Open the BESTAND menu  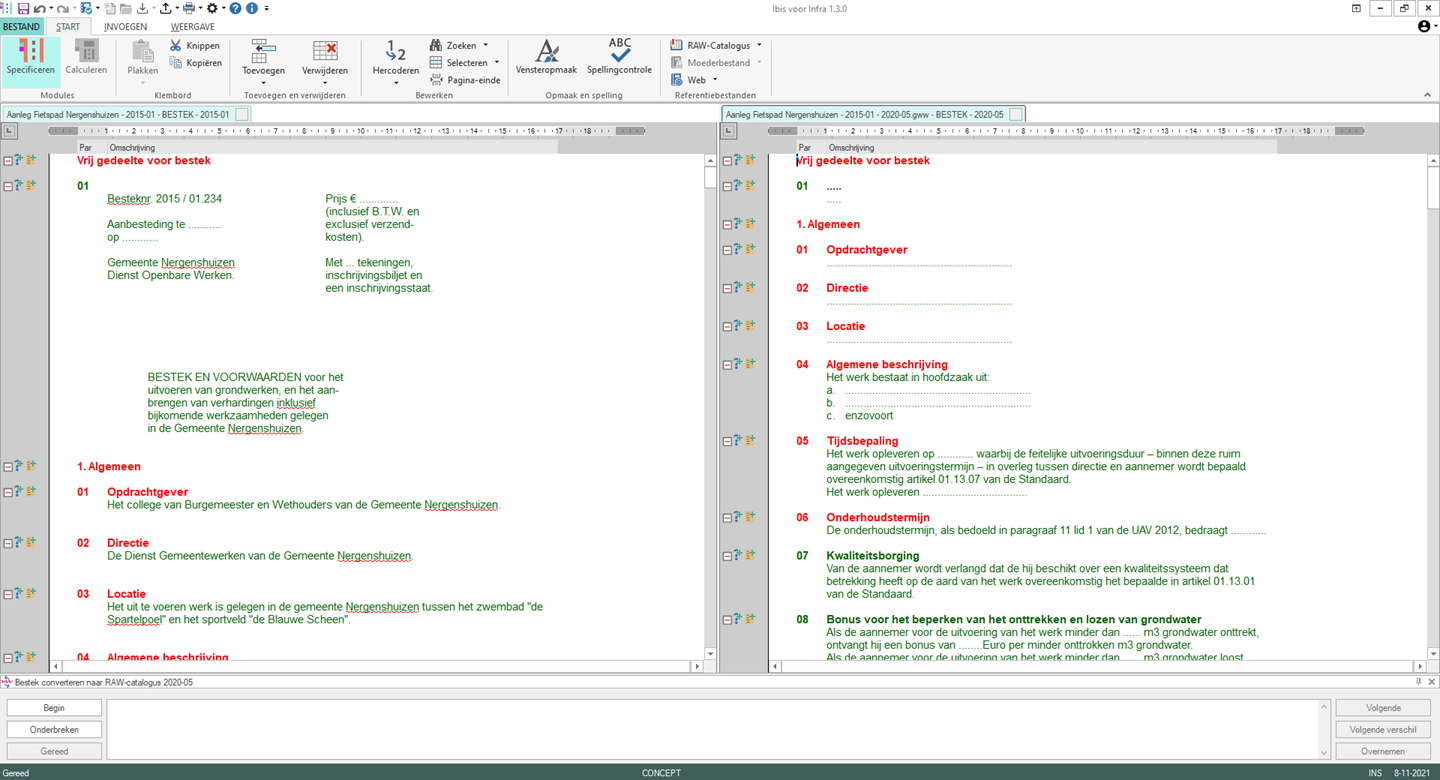[22, 27]
